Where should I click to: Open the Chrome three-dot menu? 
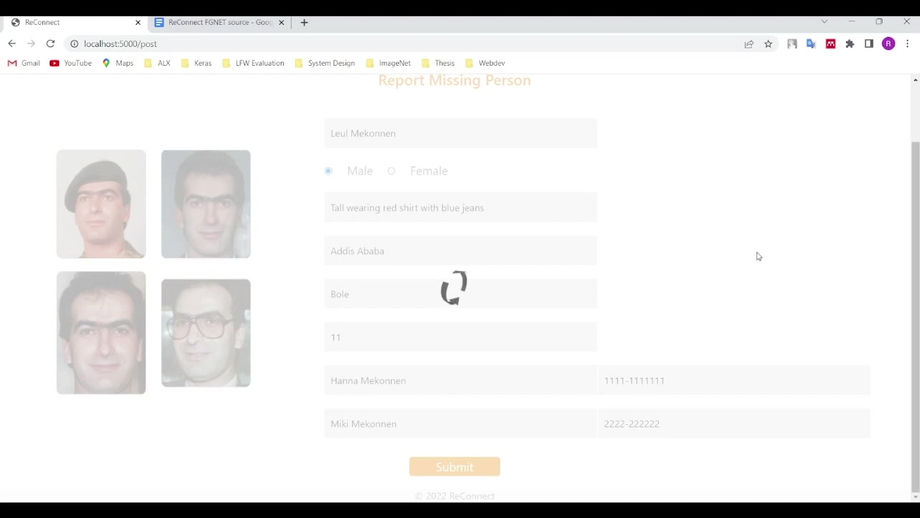907,44
